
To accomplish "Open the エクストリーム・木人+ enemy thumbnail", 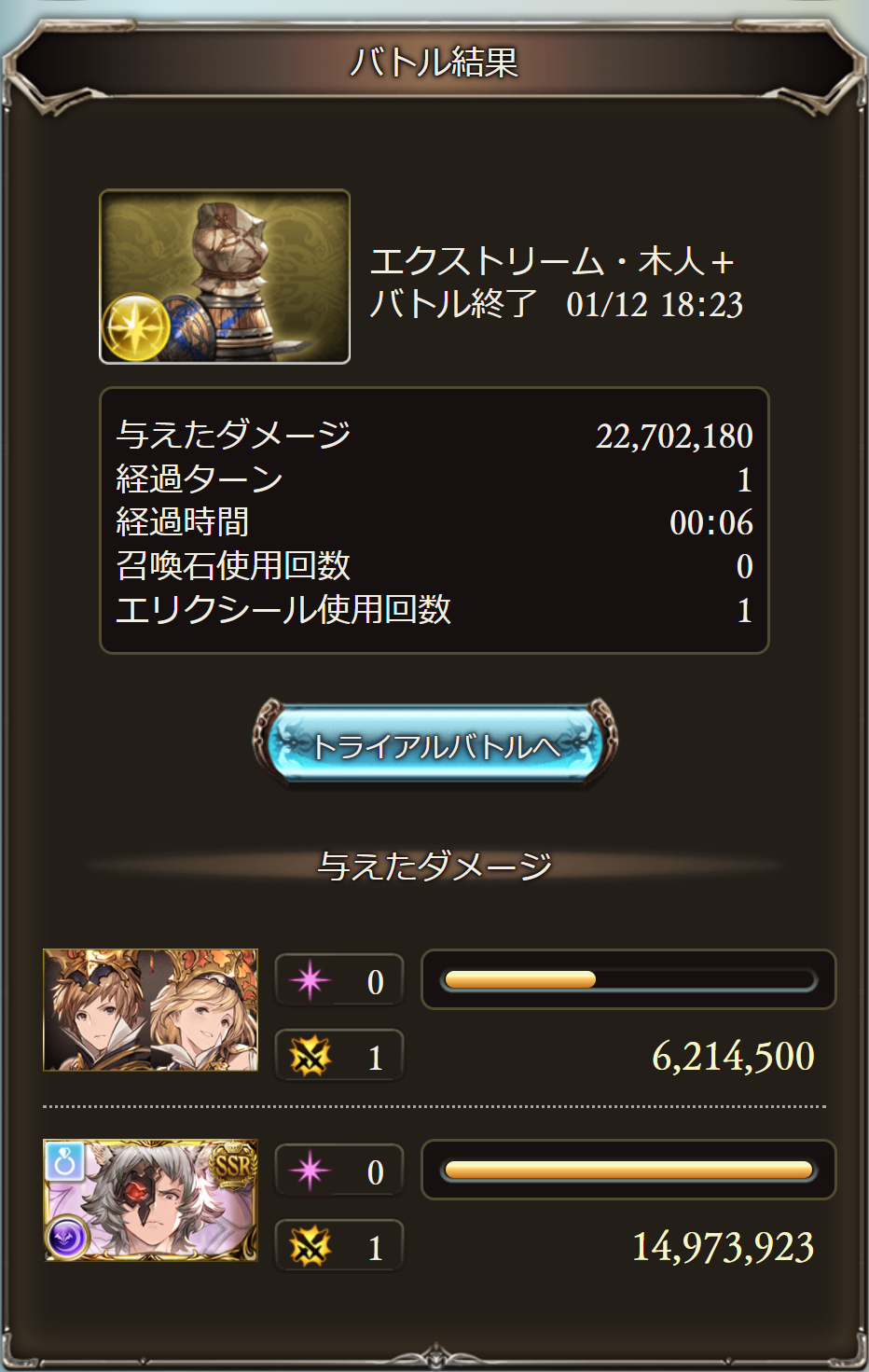I will (225, 277).
